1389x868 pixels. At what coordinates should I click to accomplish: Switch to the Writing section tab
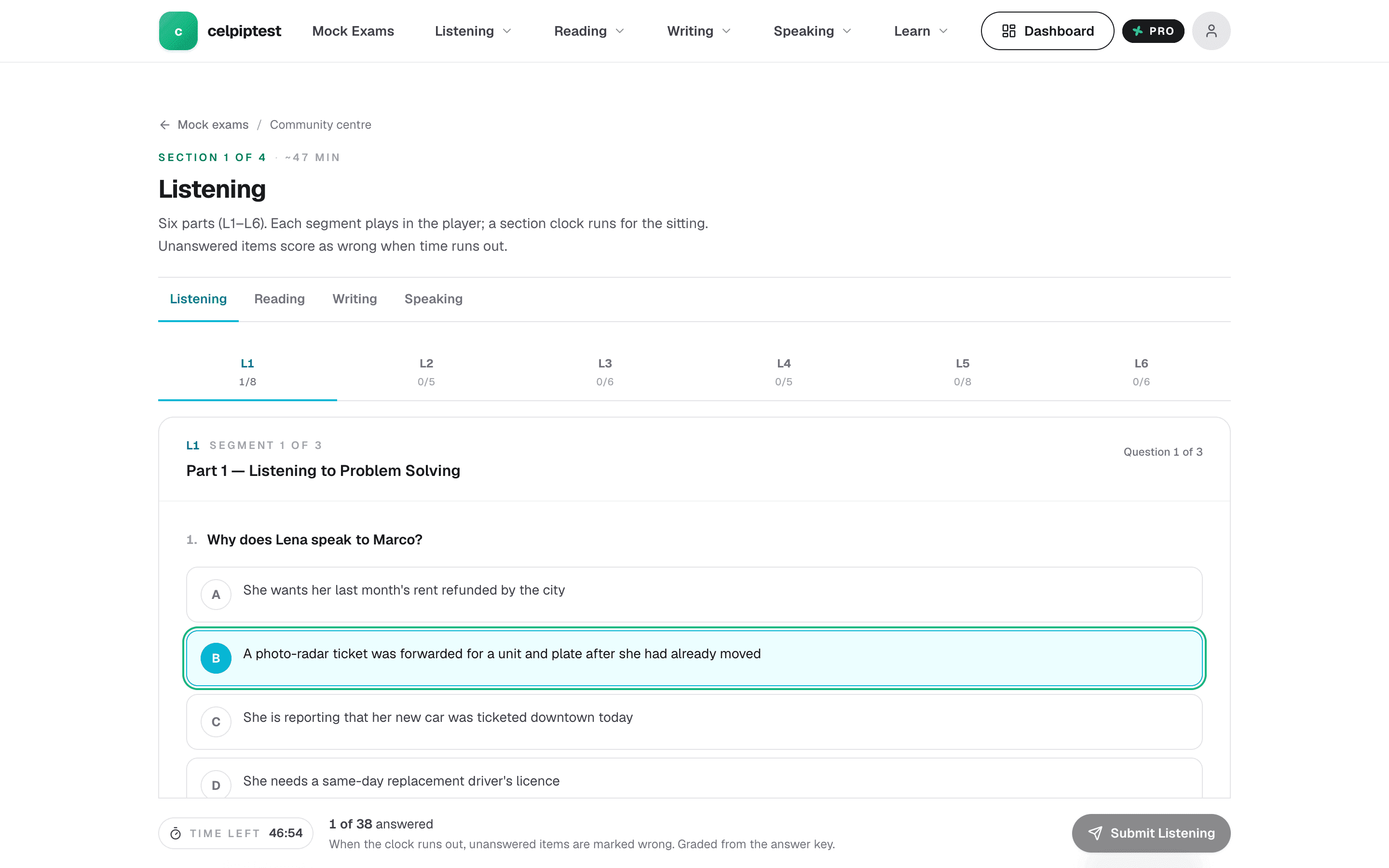coord(354,299)
